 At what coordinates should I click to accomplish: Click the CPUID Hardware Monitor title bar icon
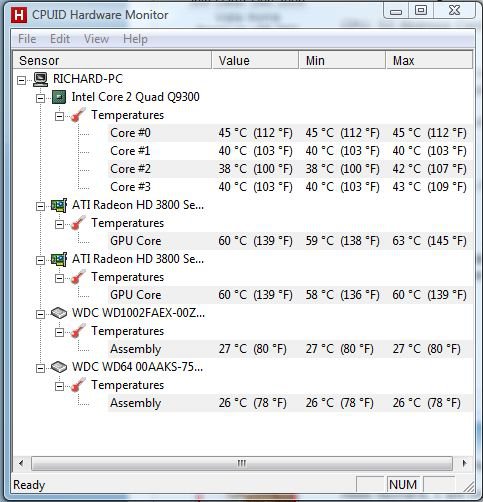(19, 15)
